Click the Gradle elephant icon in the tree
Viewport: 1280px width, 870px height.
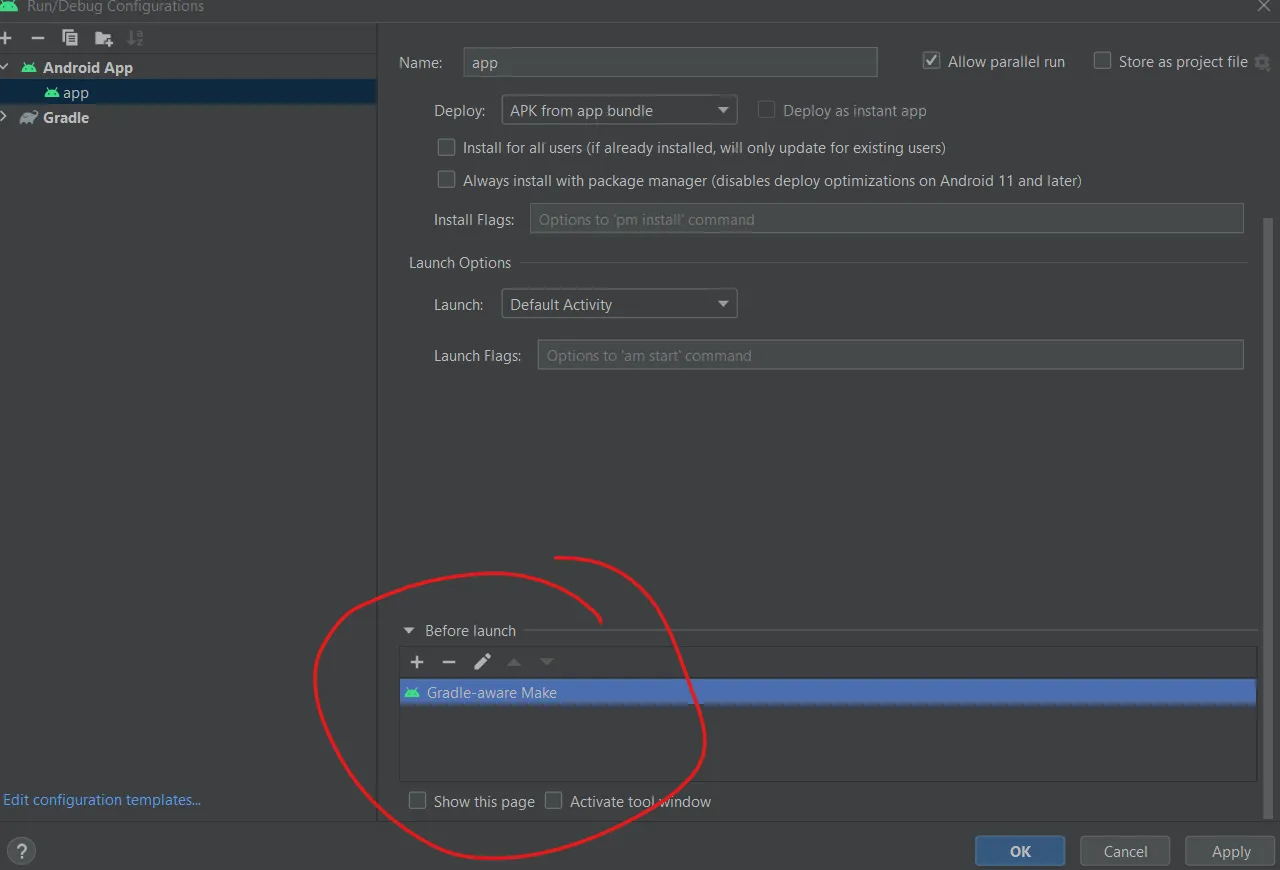click(x=28, y=117)
